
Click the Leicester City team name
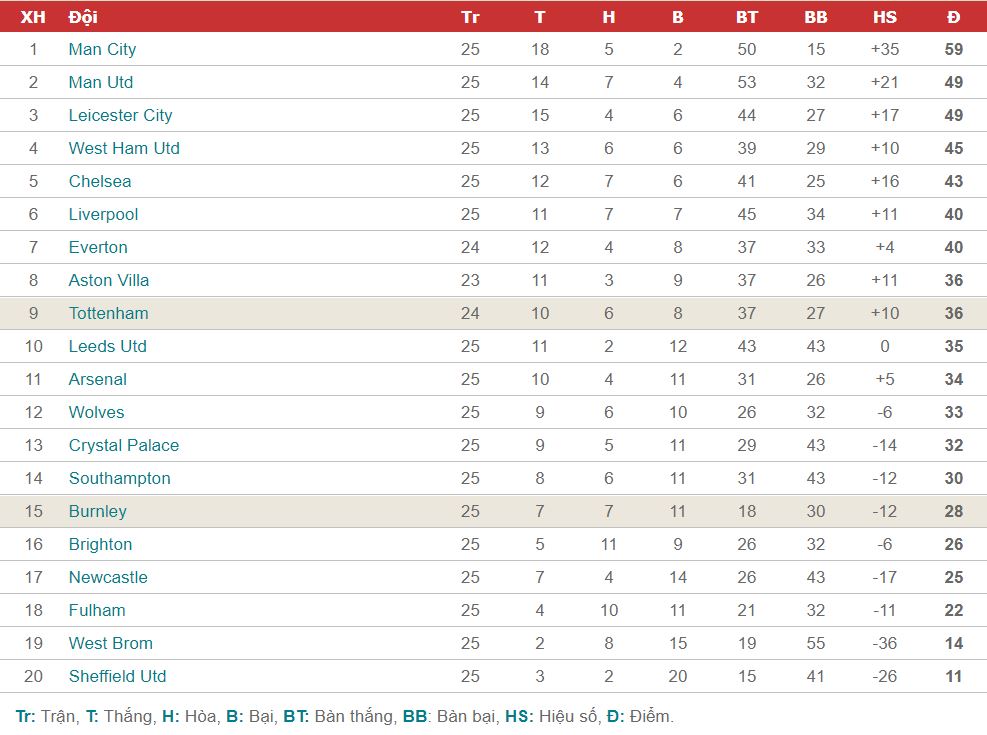coord(120,115)
